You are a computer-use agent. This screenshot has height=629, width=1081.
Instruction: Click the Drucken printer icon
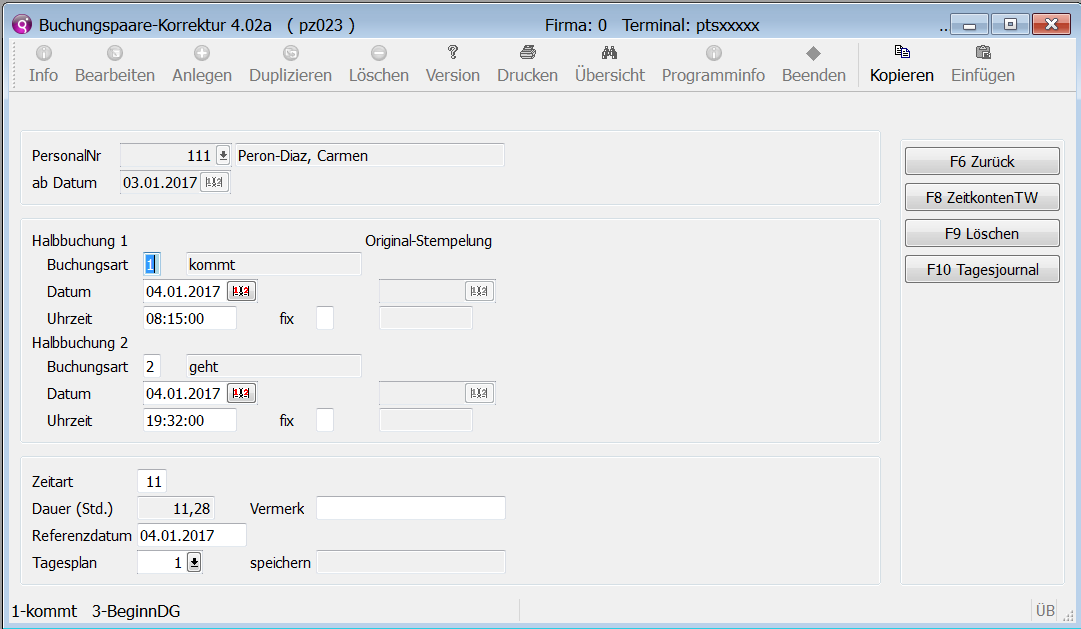click(x=527, y=53)
